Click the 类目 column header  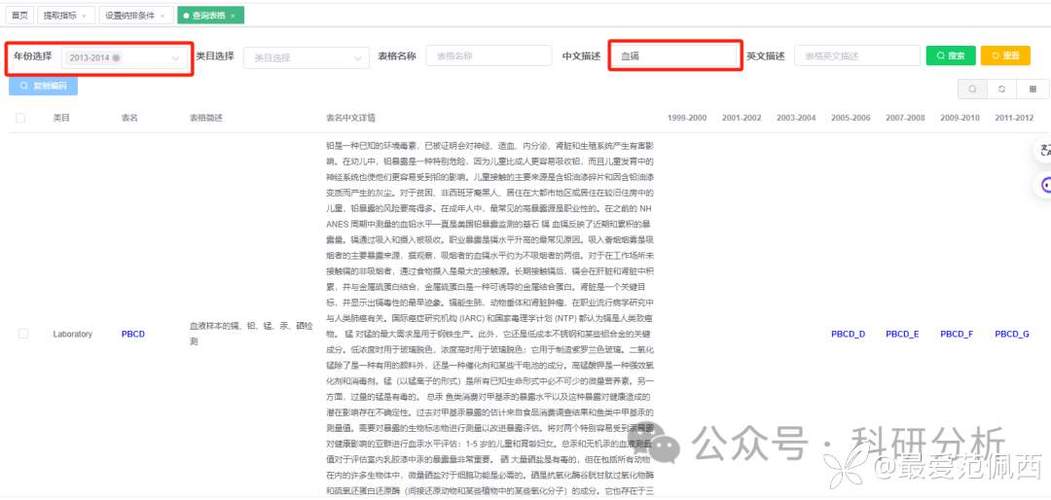(x=62, y=118)
